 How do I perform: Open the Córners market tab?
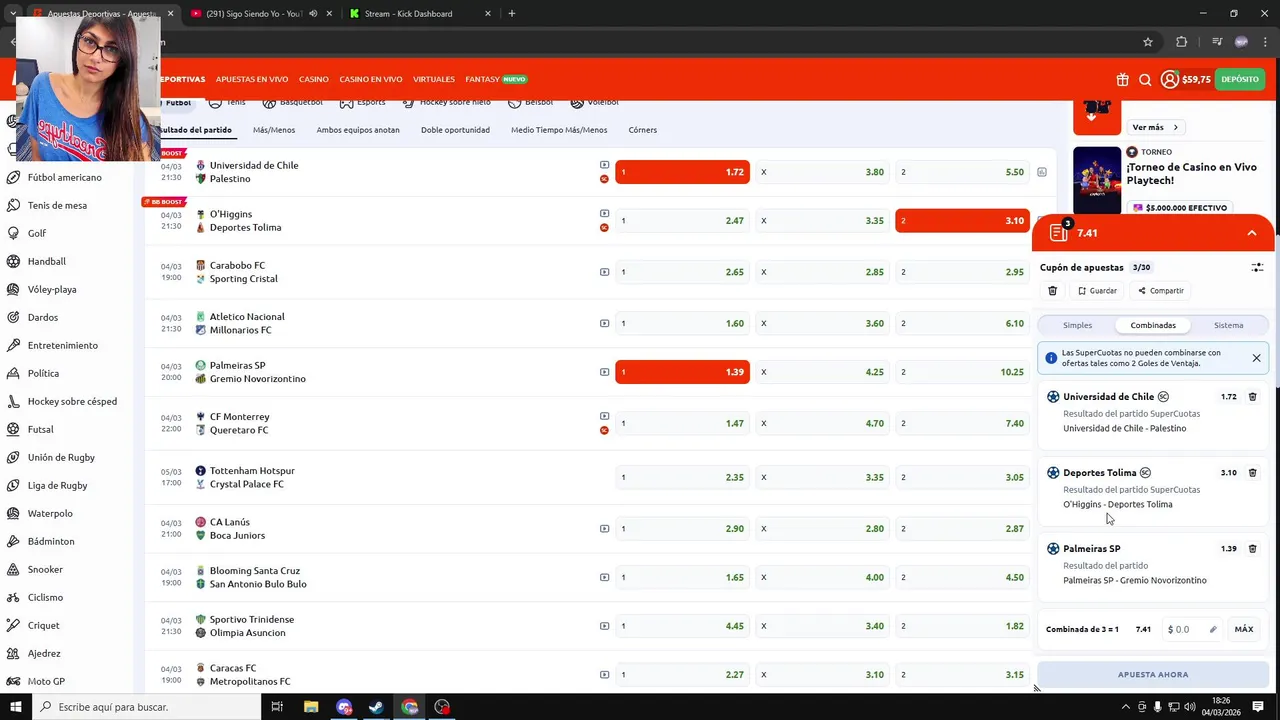(x=643, y=130)
